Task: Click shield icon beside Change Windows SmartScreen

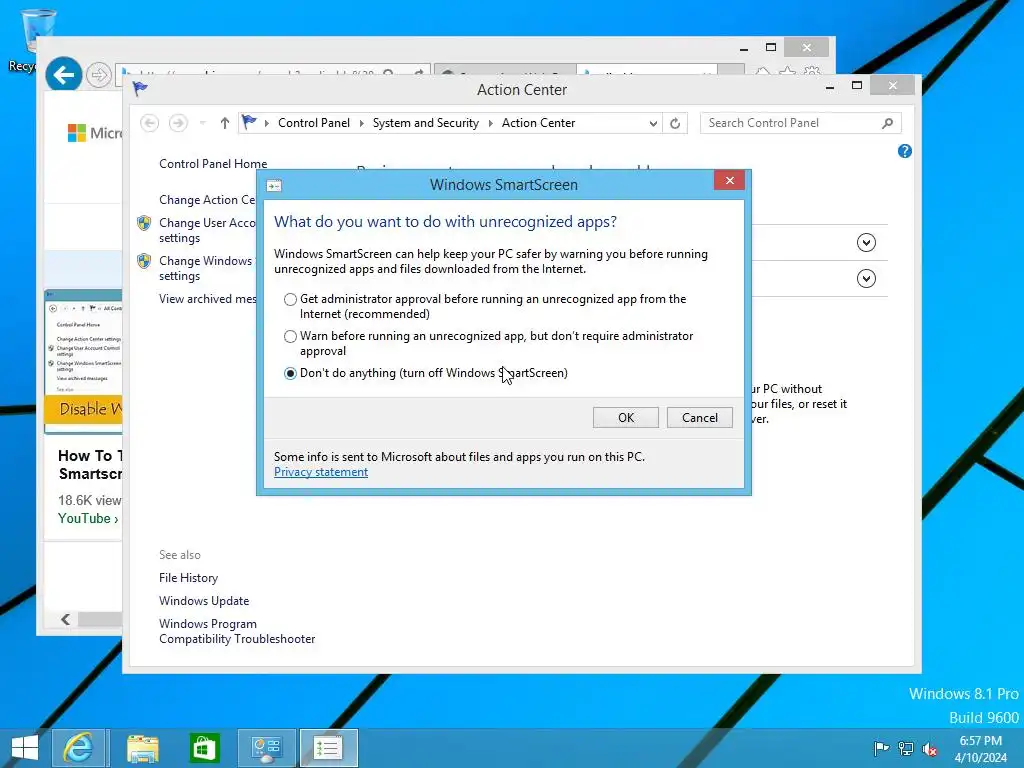Action: (x=144, y=261)
